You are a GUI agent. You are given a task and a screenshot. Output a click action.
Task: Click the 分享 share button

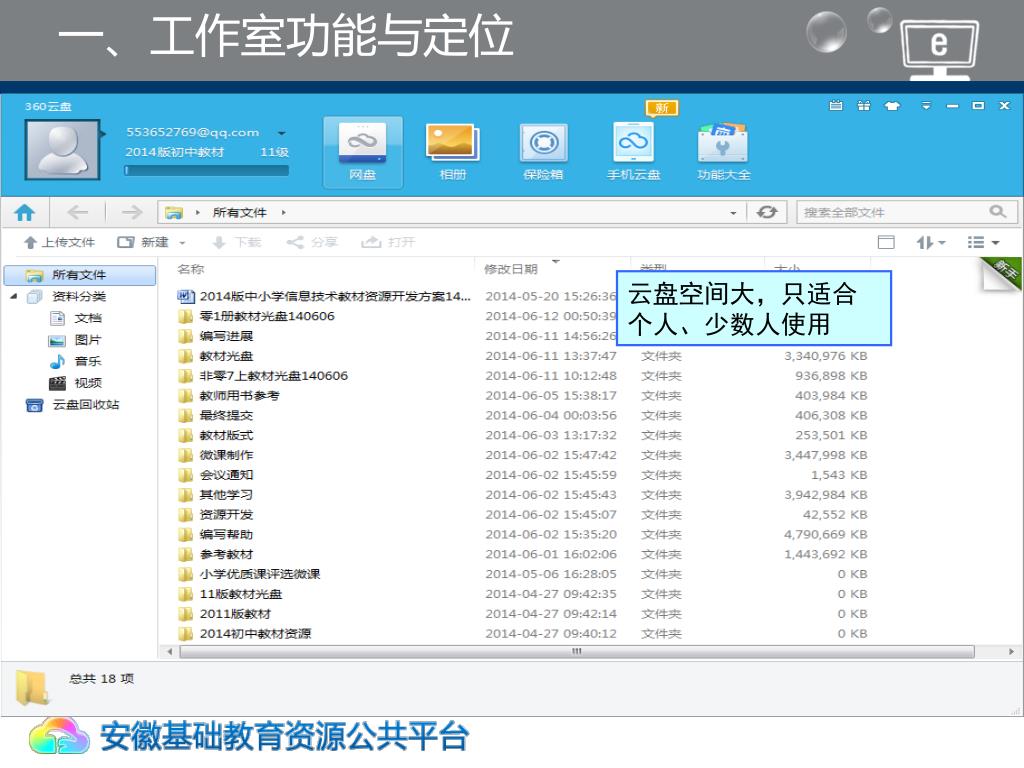click(312, 242)
